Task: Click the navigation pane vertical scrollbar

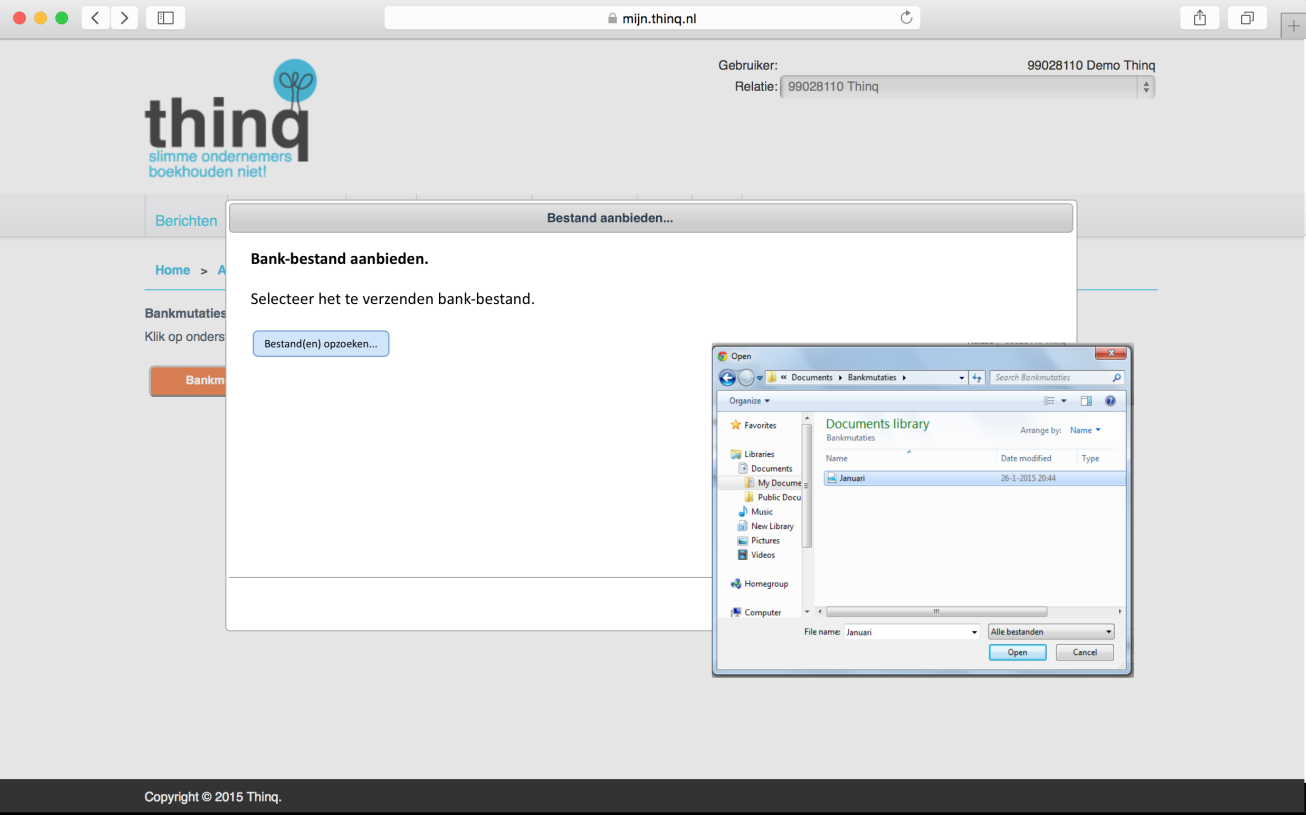Action: click(x=807, y=485)
